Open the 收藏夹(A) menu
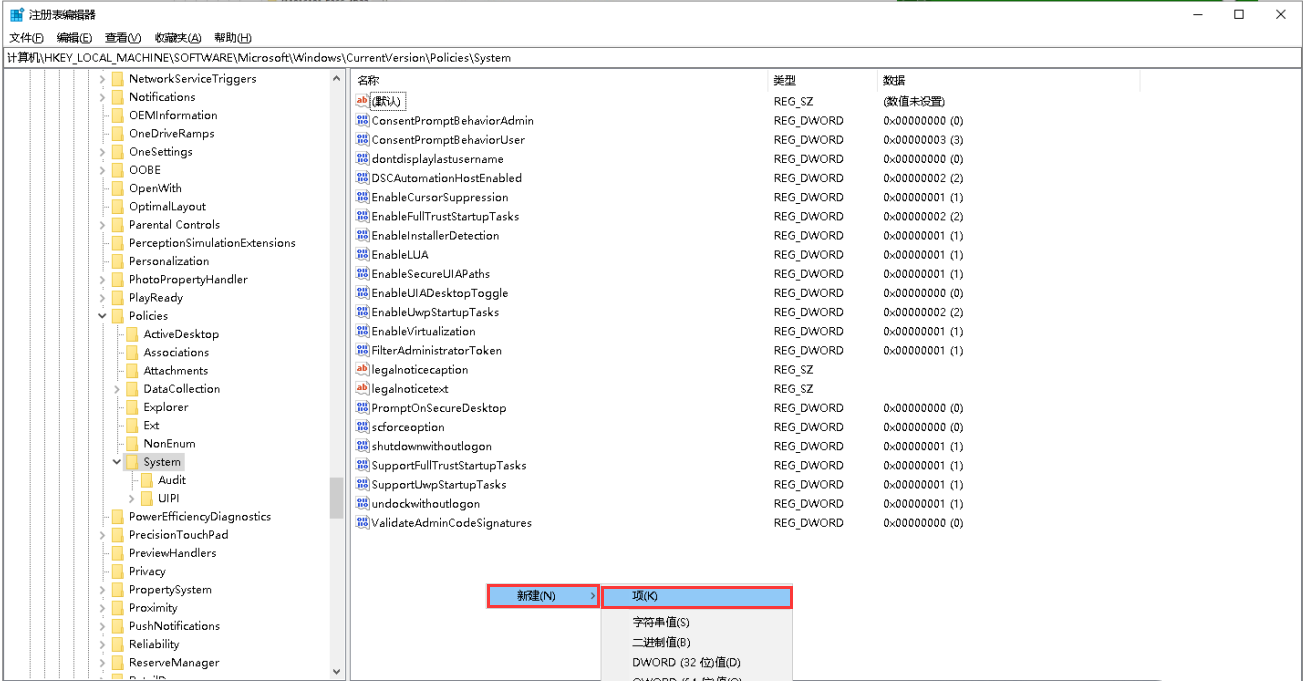The height and width of the screenshot is (681, 1305). [177, 38]
